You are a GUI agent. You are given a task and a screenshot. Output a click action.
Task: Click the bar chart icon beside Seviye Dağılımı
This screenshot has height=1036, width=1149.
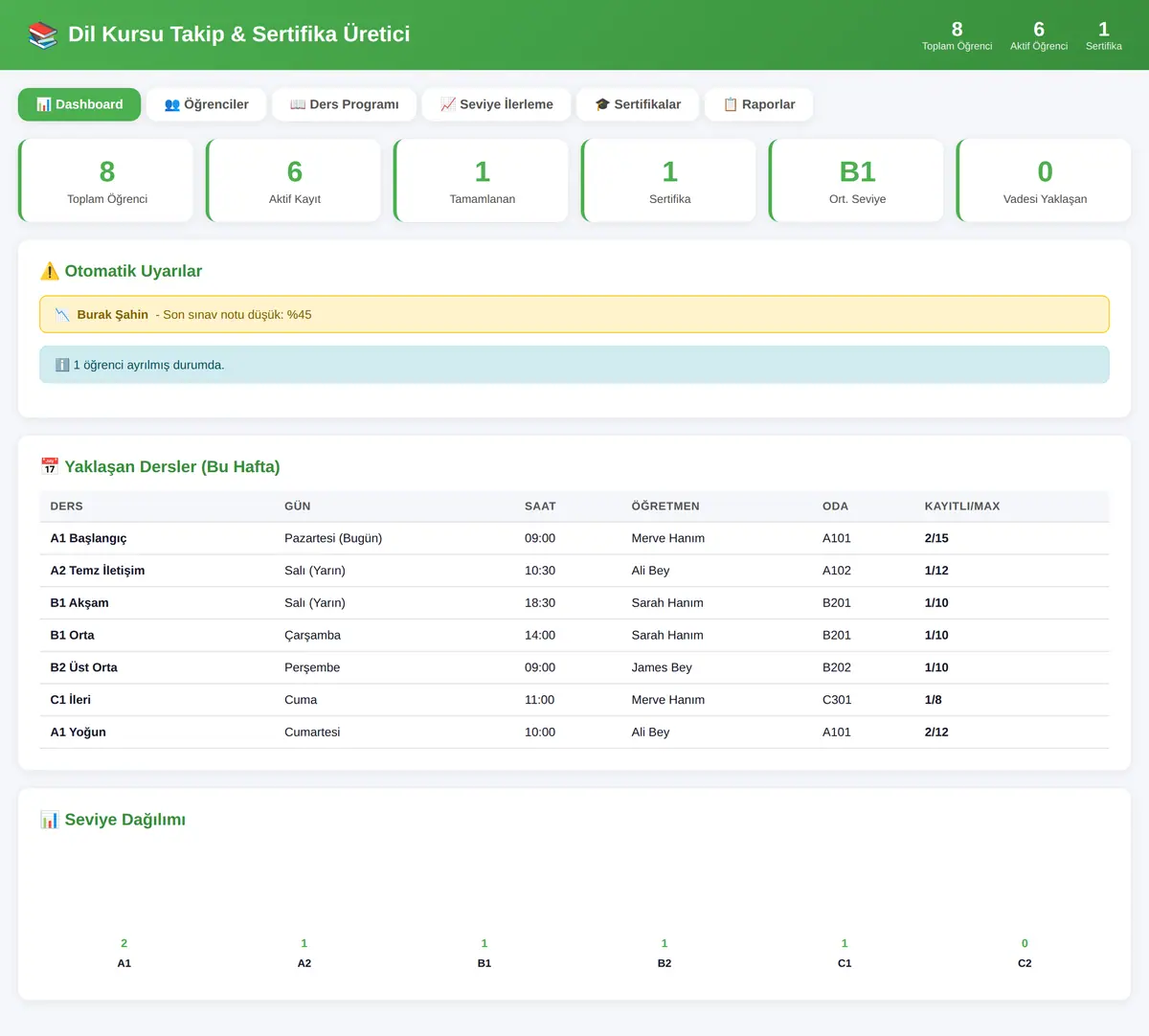[x=50, y=820]
